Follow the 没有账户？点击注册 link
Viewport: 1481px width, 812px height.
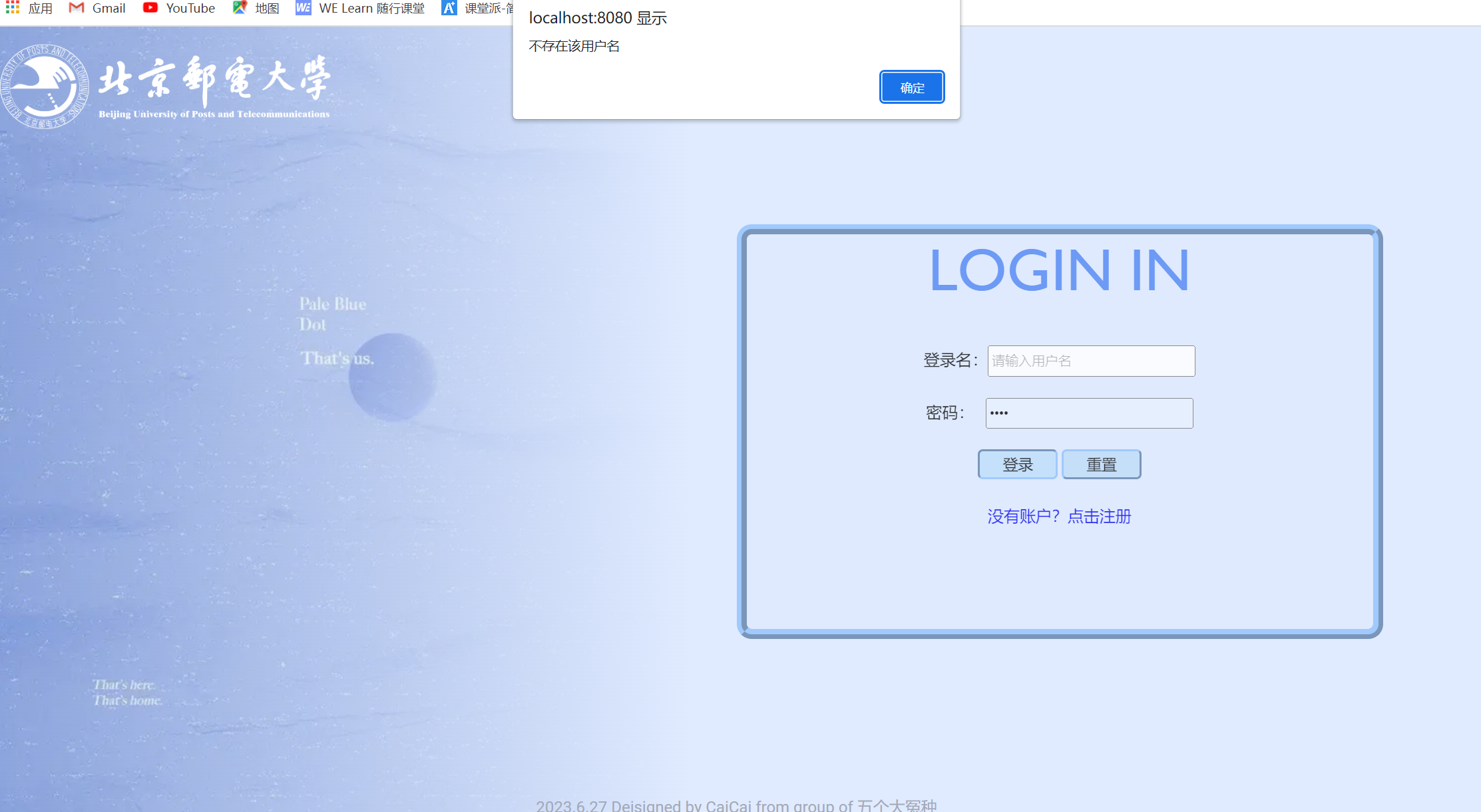pos(1059,516)
